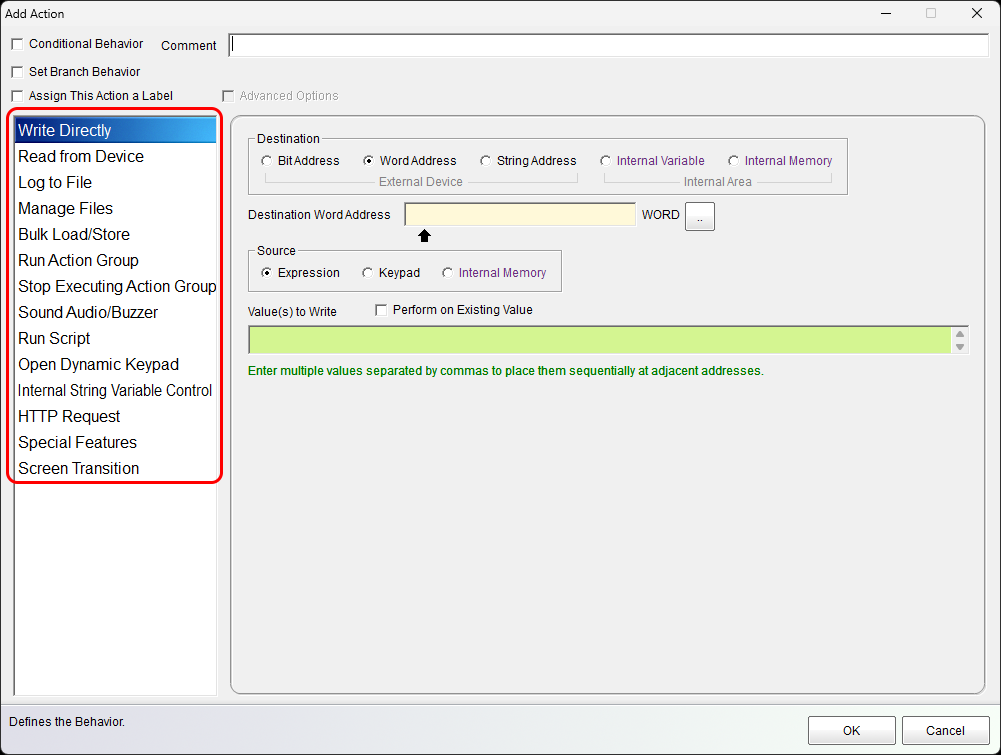
Task: Select Screen Transition from the list
Action: point(78,468)
